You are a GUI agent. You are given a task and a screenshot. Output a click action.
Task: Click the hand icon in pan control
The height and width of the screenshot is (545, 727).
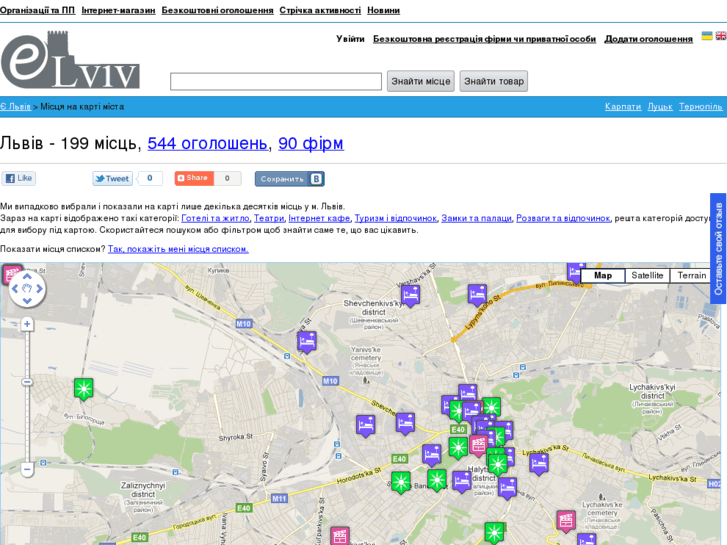tap(27, 289)
